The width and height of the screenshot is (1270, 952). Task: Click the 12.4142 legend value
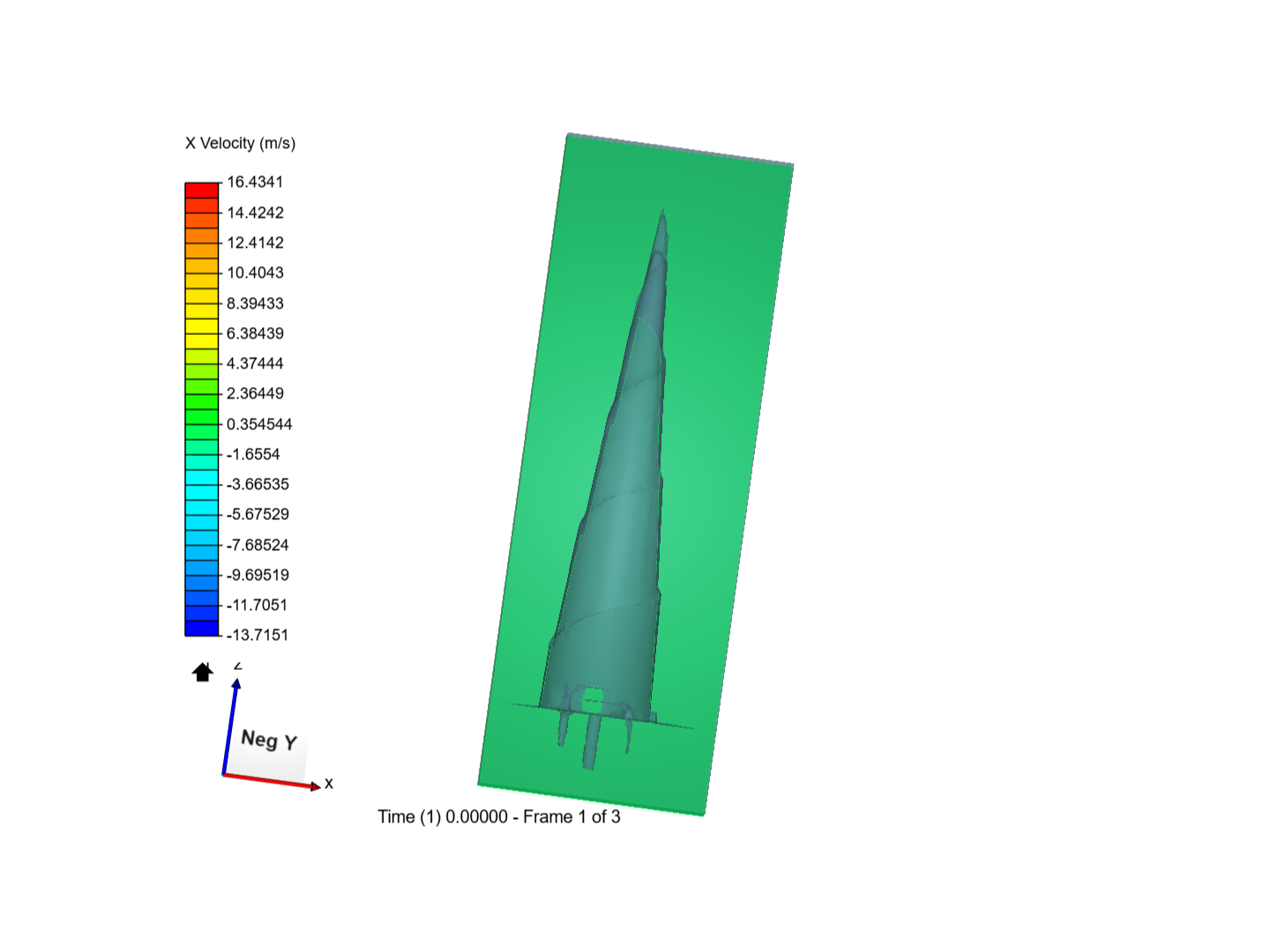[255, 242]
